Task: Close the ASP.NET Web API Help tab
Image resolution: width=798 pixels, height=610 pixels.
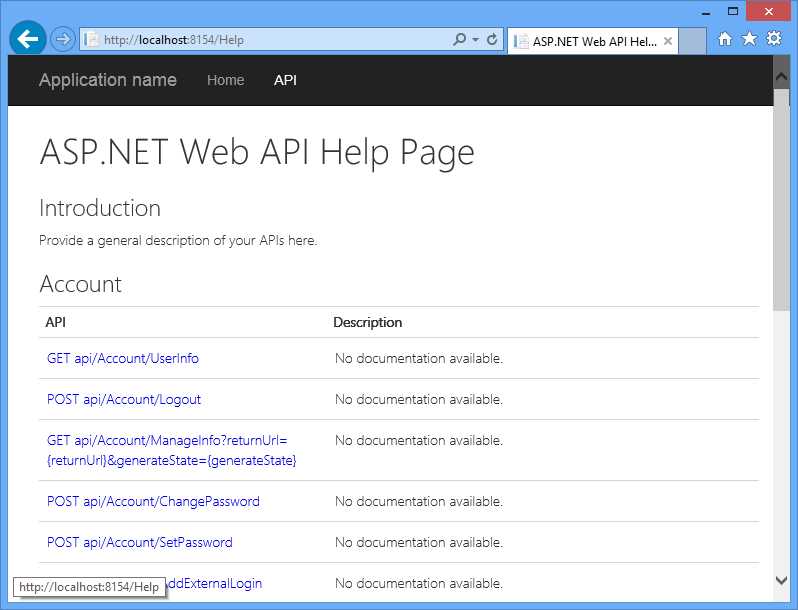Action: [667, 41]
